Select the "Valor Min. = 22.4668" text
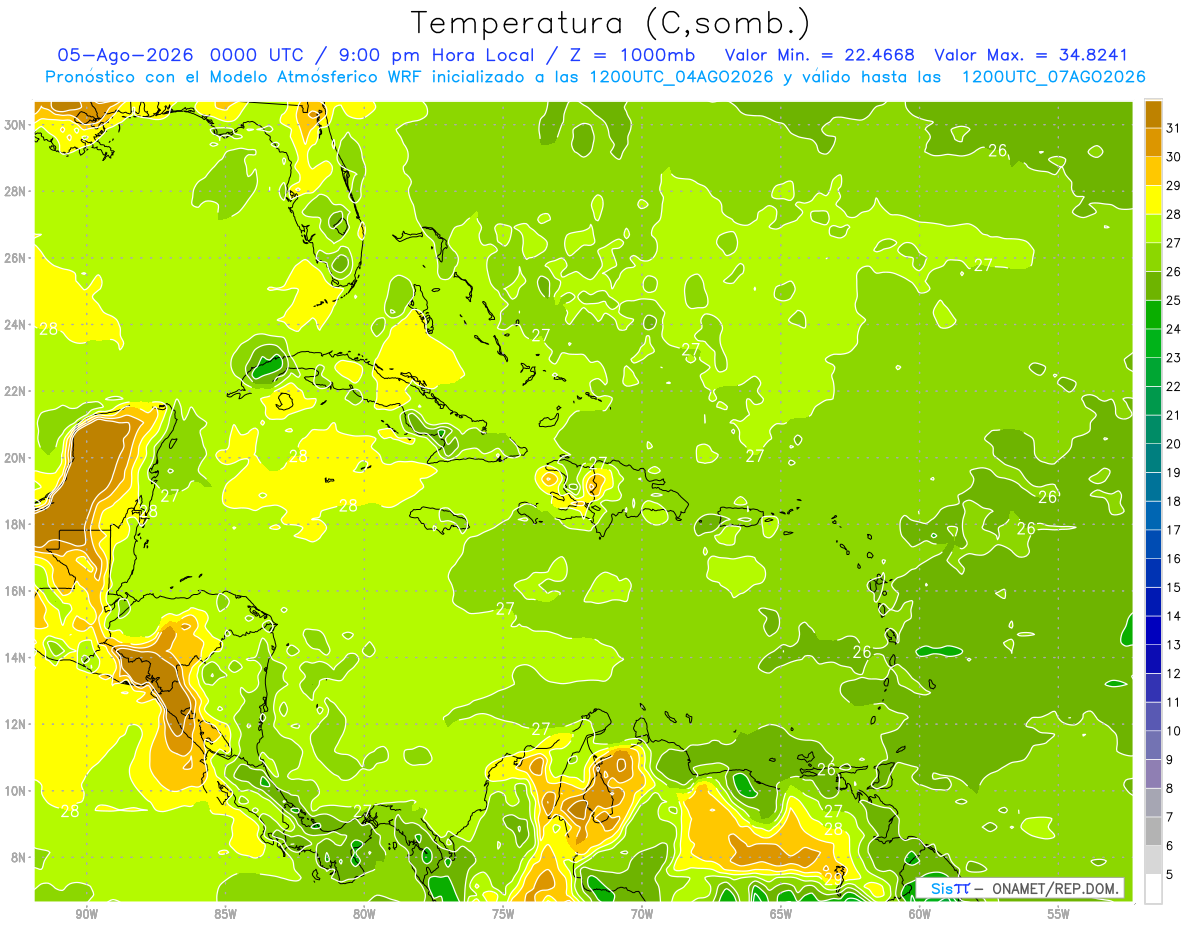Viewport: 1200px width, 927px height. coord(820,55)
